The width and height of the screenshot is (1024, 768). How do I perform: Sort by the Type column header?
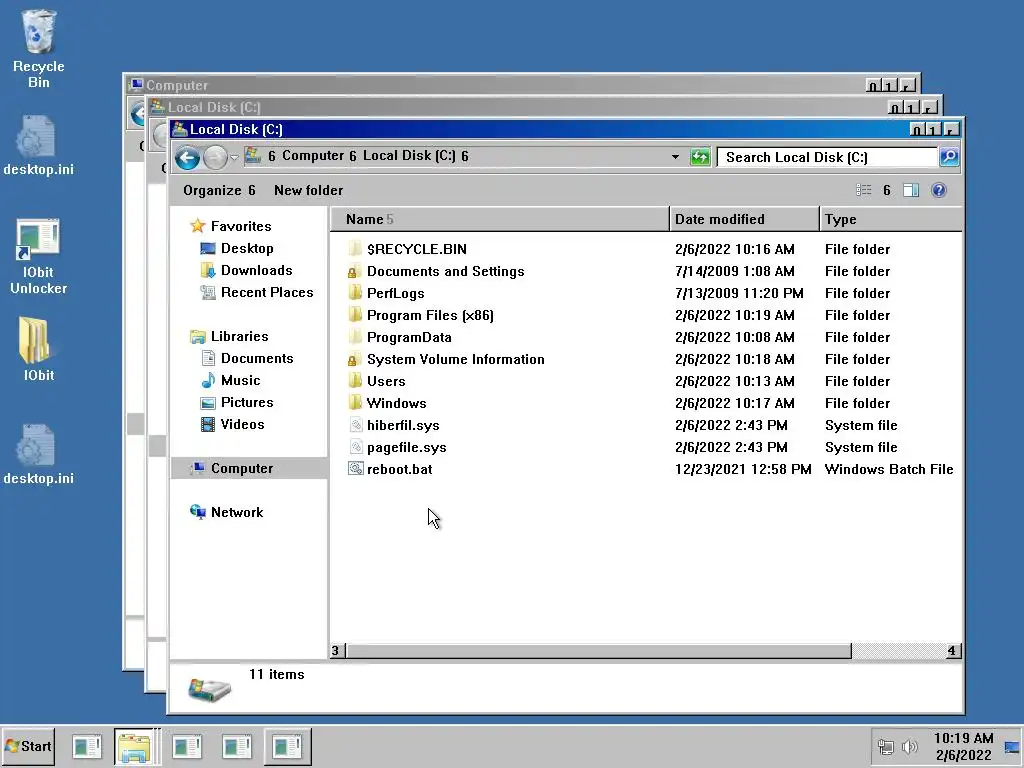(x=891, y=219)
